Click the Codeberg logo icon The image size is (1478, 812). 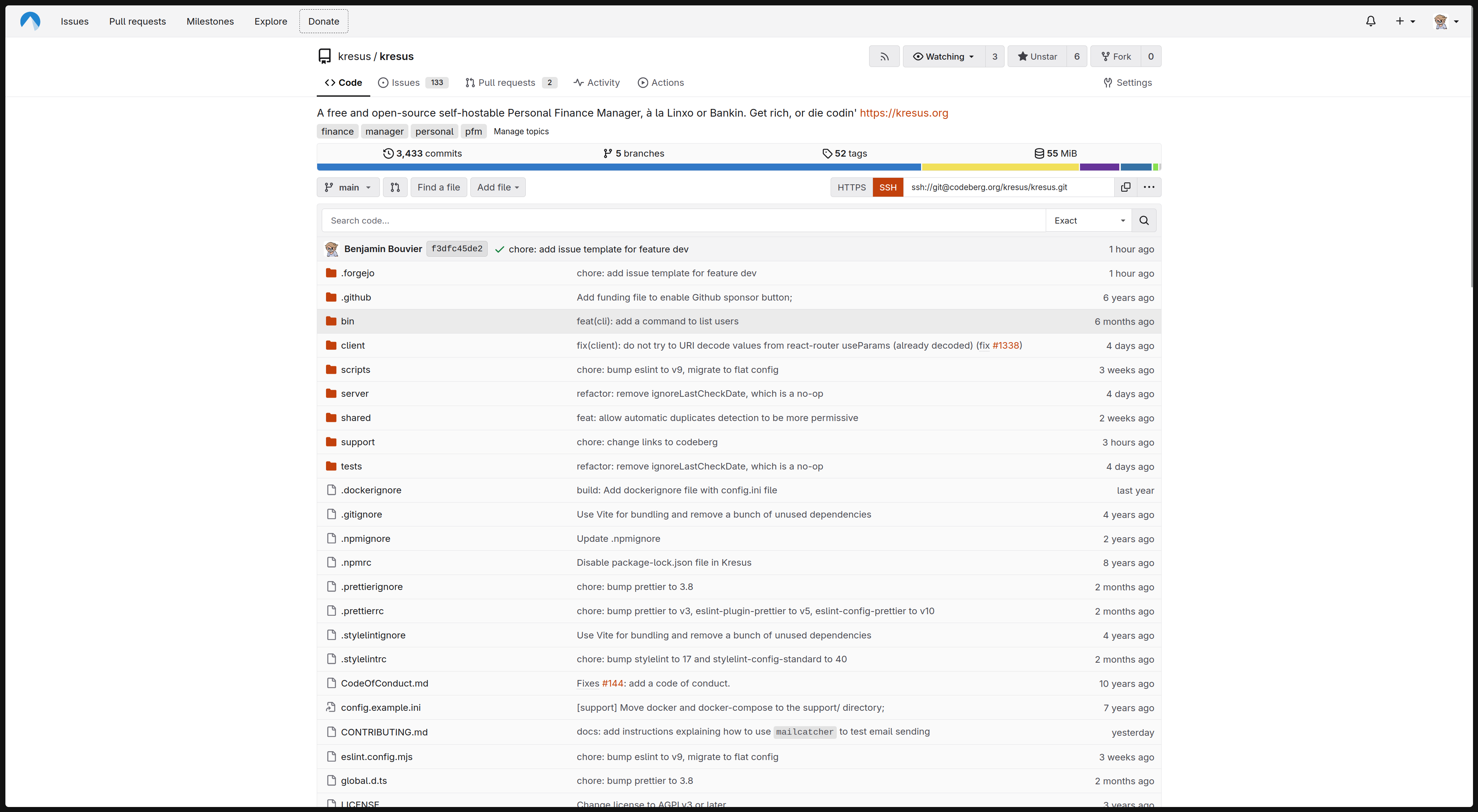click(30, 21)
